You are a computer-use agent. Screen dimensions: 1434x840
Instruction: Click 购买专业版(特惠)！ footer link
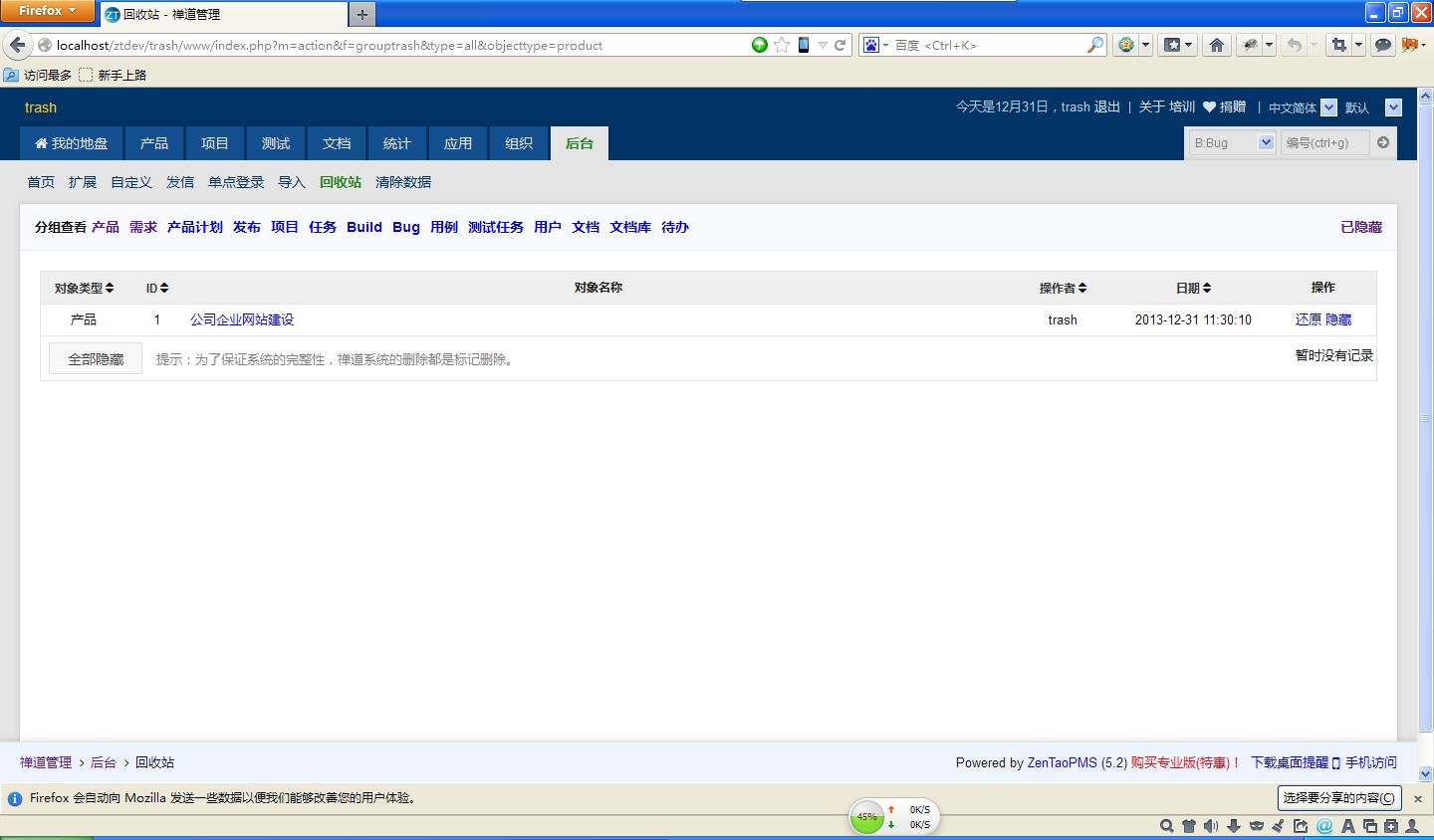pyautogui.click(x=1186, y=762)
